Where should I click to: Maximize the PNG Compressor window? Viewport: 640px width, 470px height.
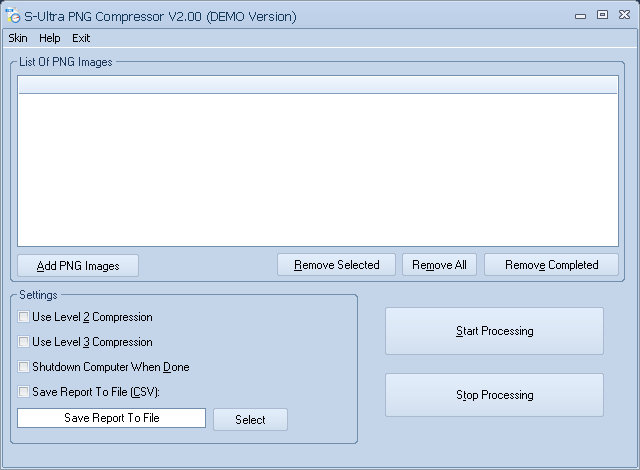point(602,15)
